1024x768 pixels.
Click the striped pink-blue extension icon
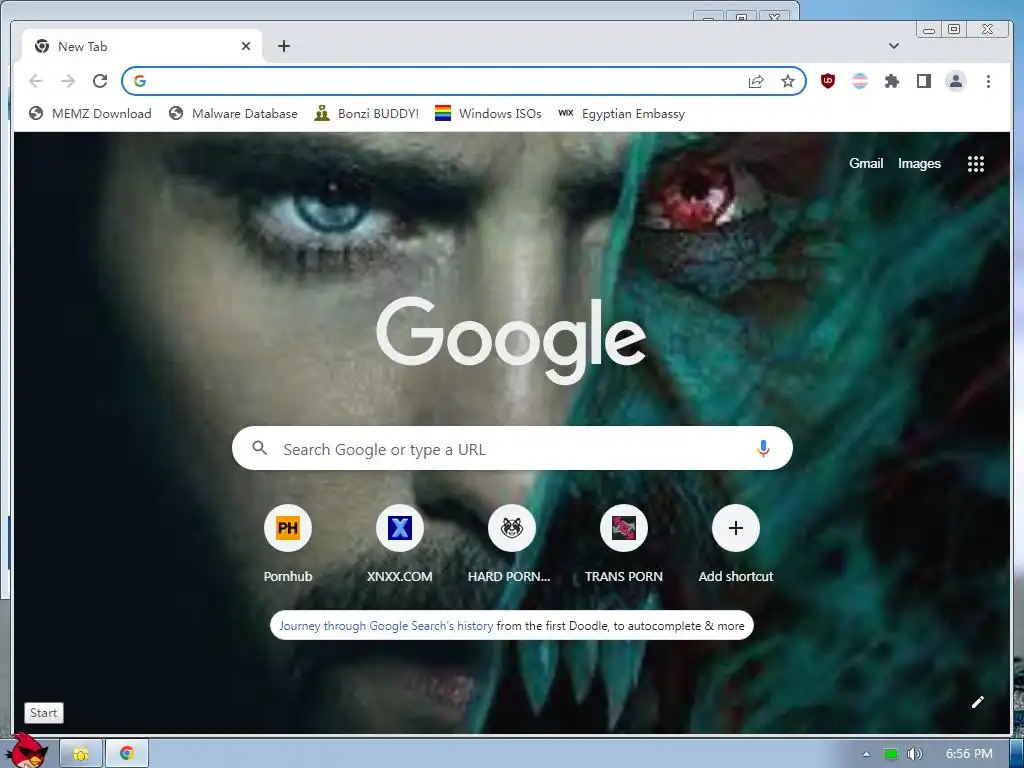click(860, 81)
